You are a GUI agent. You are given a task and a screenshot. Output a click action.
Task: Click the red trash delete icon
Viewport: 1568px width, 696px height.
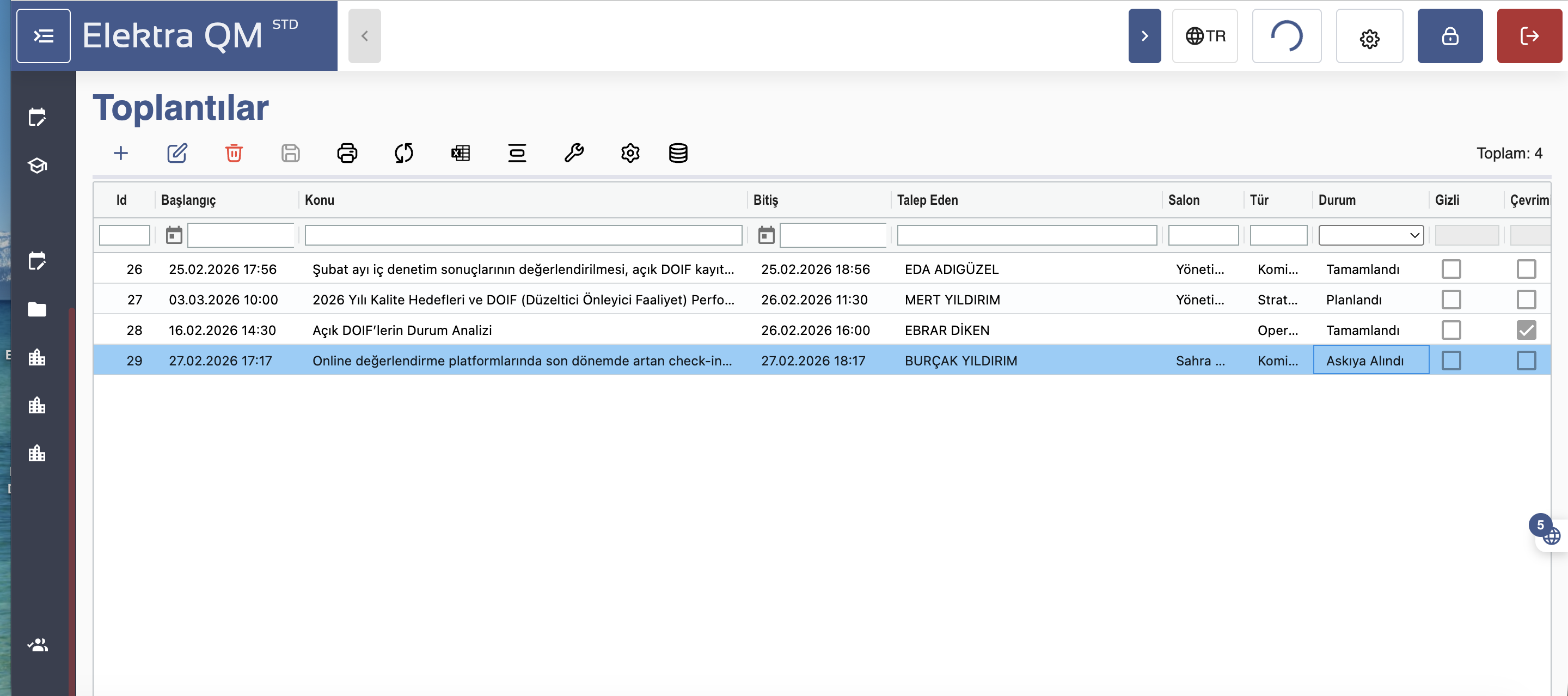[x=234, y=153]
